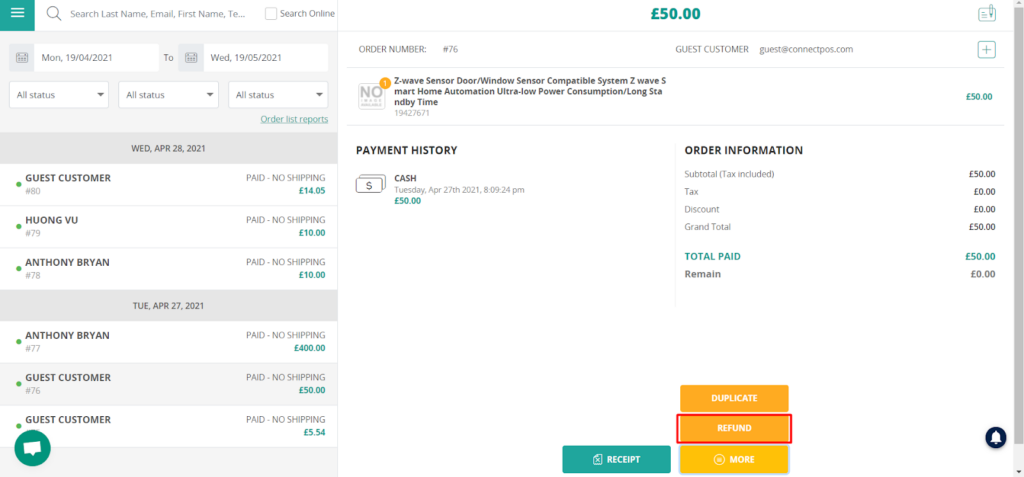Click the product no-image thumbnail
Screen dimensions: 1024x477
[371, 95]
